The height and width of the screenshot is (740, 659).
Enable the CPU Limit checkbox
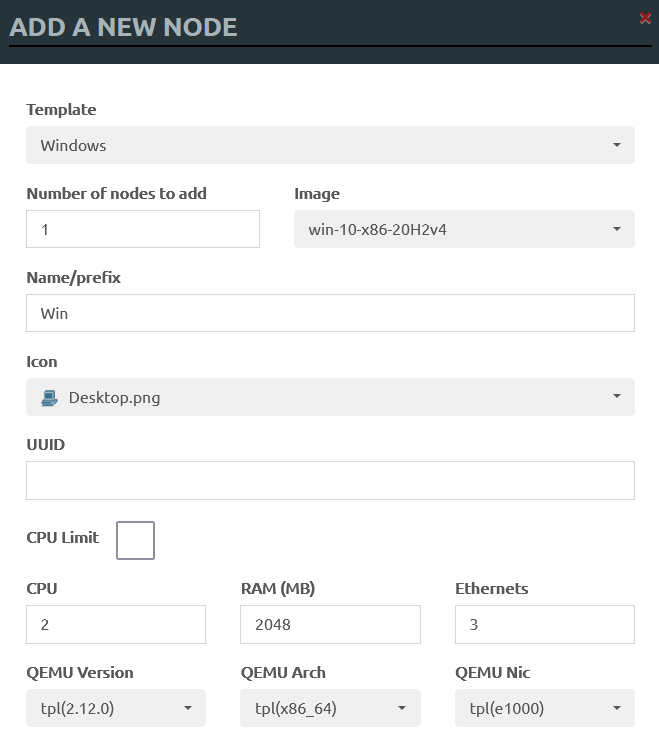135,540
